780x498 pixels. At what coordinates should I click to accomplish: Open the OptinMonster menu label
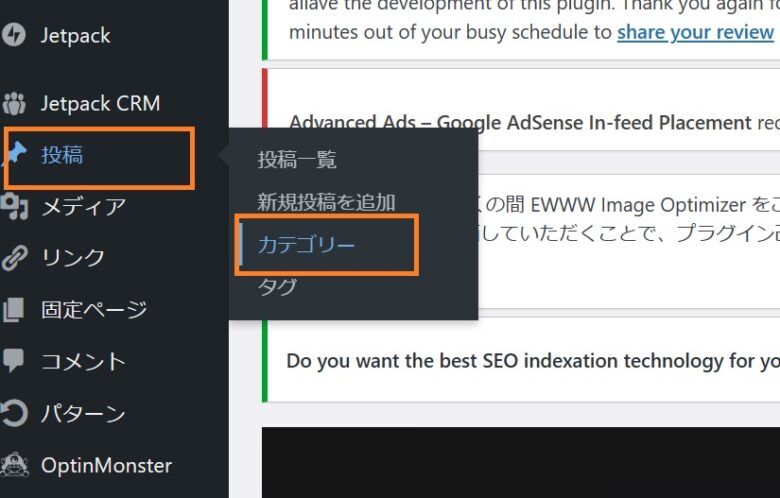(x=106, y=465)
